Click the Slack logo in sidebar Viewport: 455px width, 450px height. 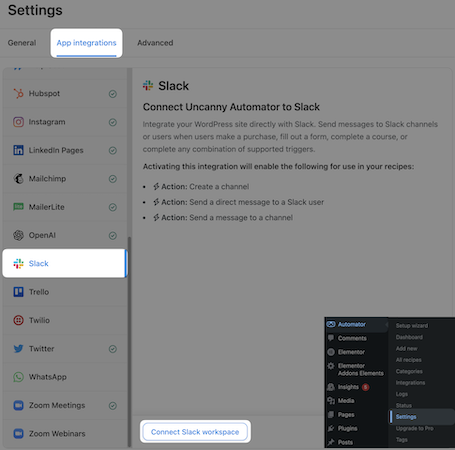tap(18, 263)
